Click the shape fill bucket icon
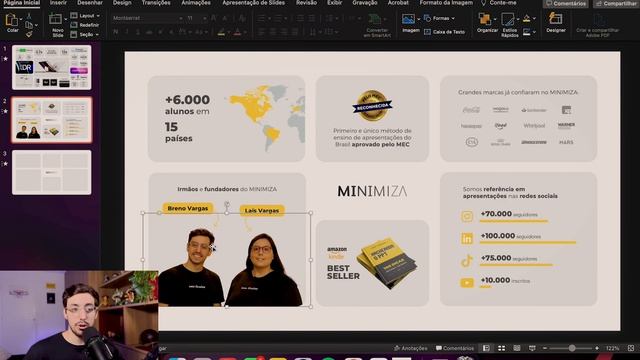 point(527,19)
